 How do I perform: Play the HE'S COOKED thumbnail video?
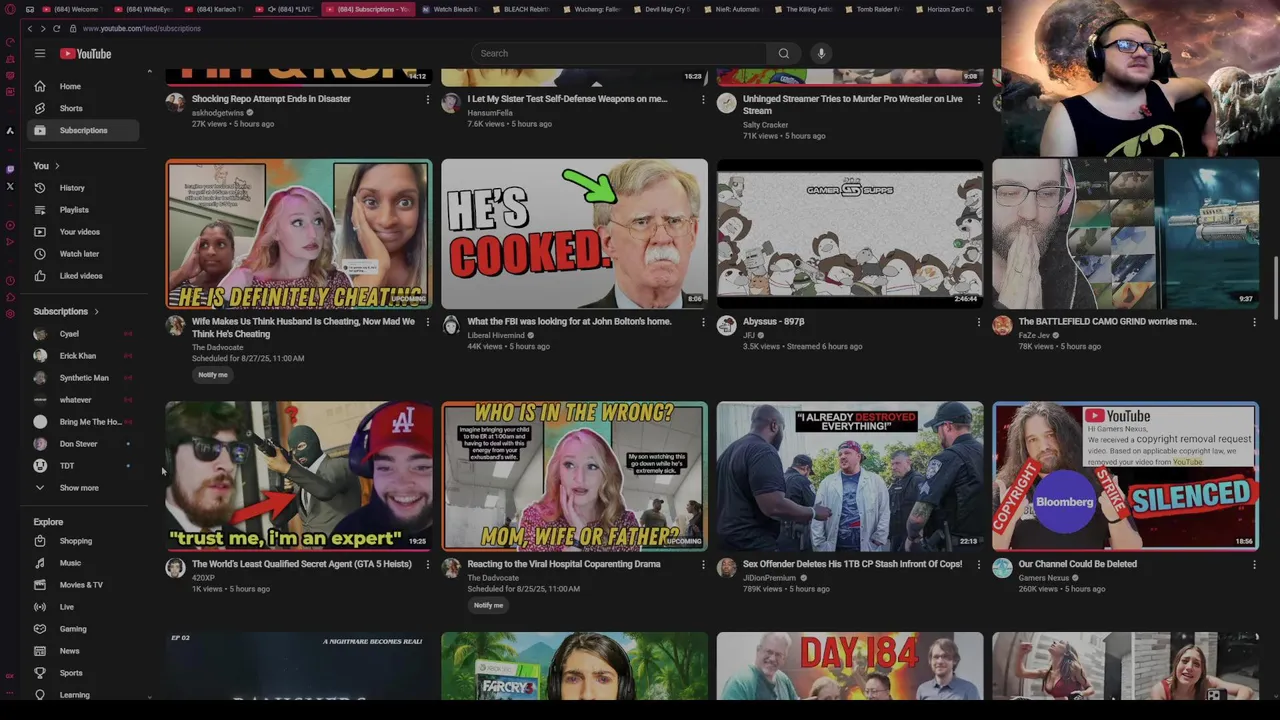click(x=574, y=234)
